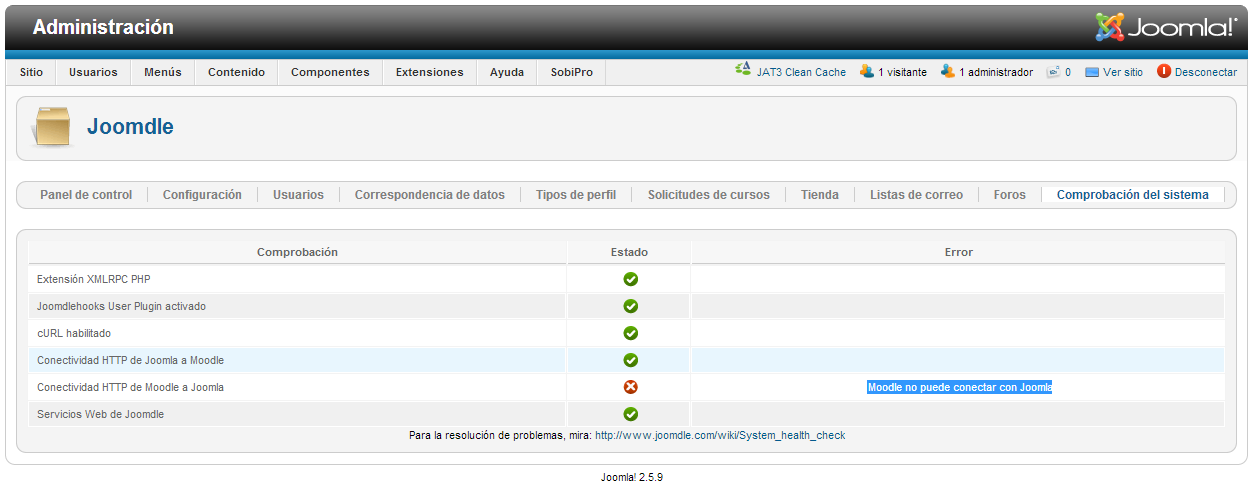Click the 1 administrador link
Image resolution: width=1253 pixels, height=499 pixels.
click(996, 72)
